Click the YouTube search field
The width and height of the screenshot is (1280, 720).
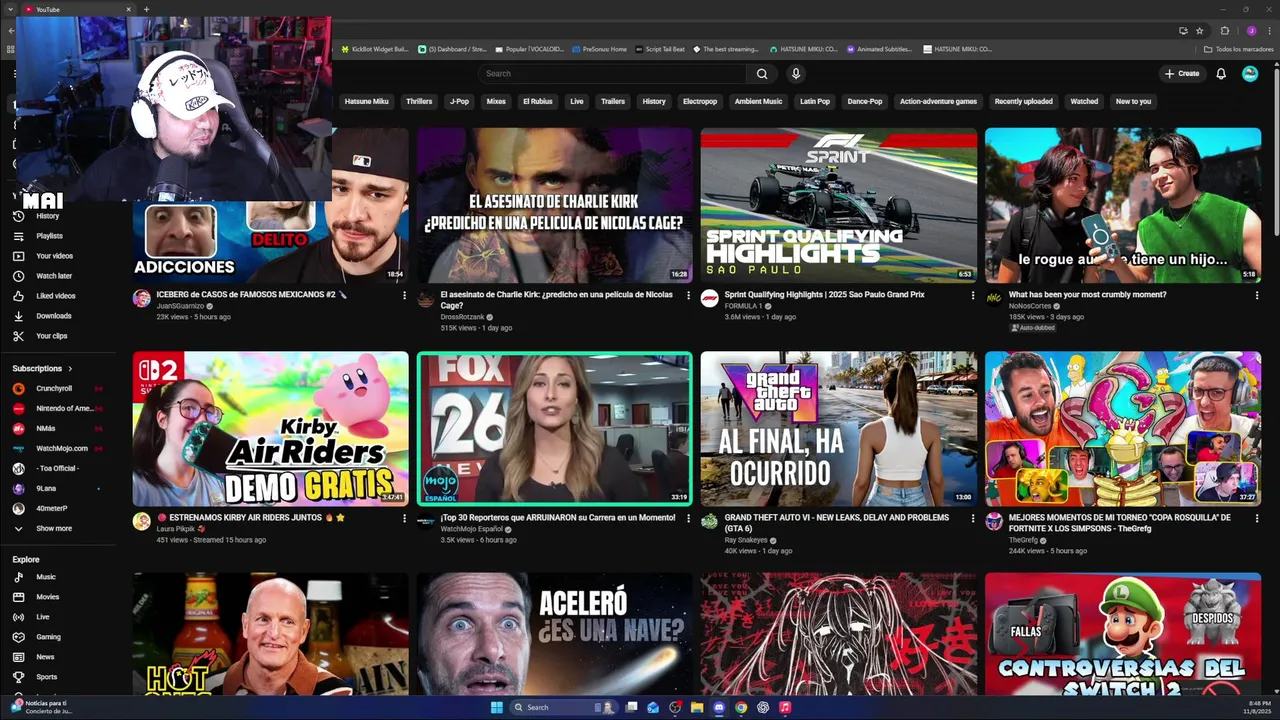coord(612,73)
